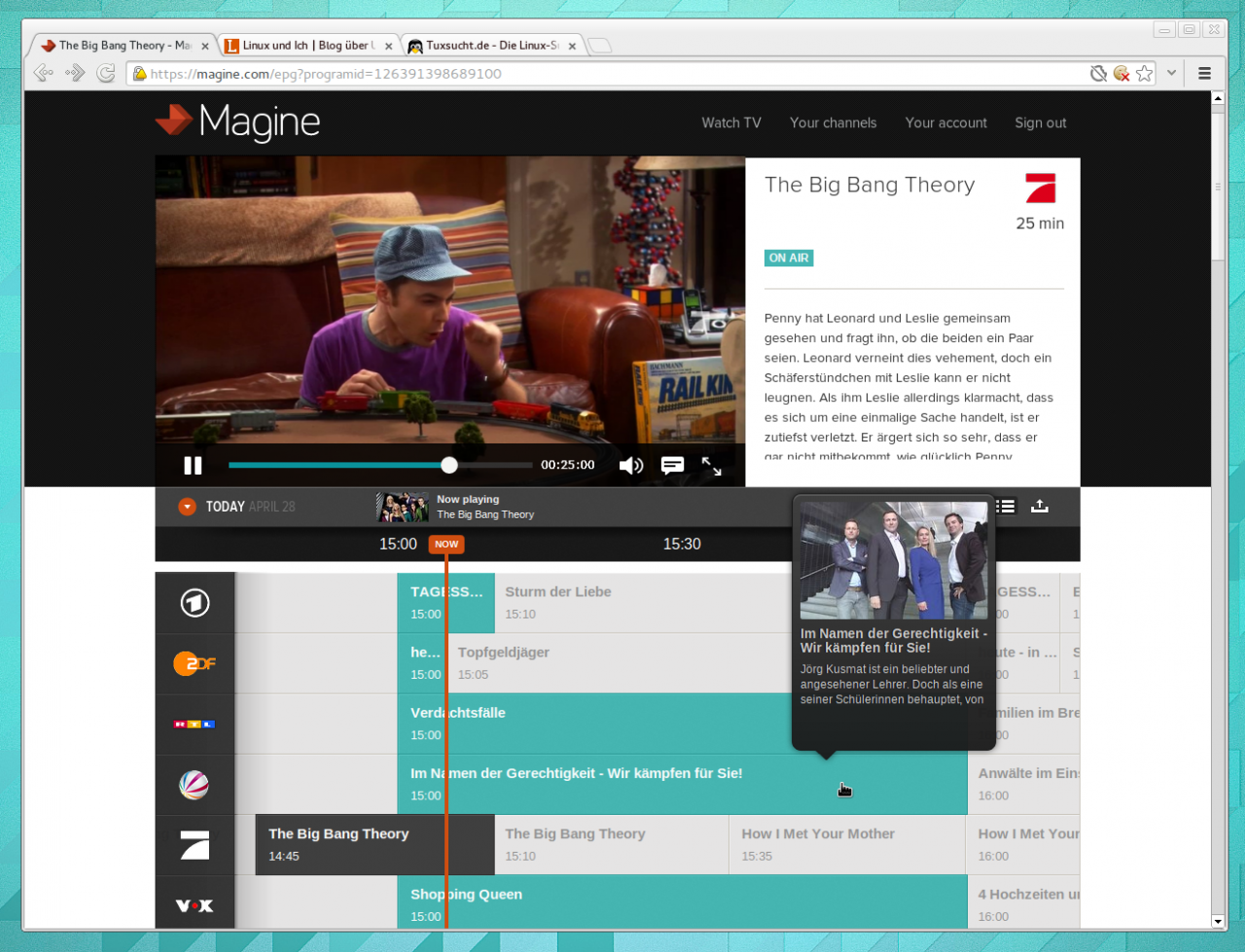Select the VOX channel logo
This screenshot has width=1245, height=952.
195,905
